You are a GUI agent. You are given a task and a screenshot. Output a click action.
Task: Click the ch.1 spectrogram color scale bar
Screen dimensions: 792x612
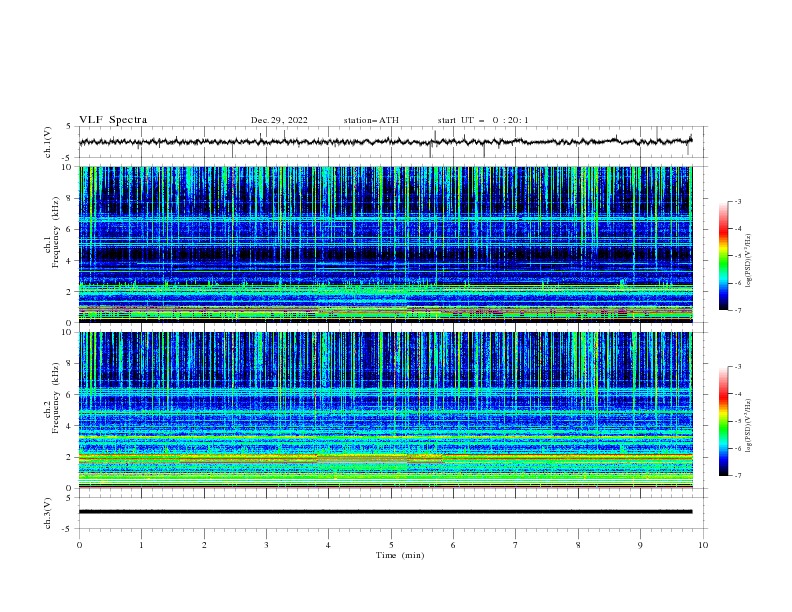click(723, 256)
